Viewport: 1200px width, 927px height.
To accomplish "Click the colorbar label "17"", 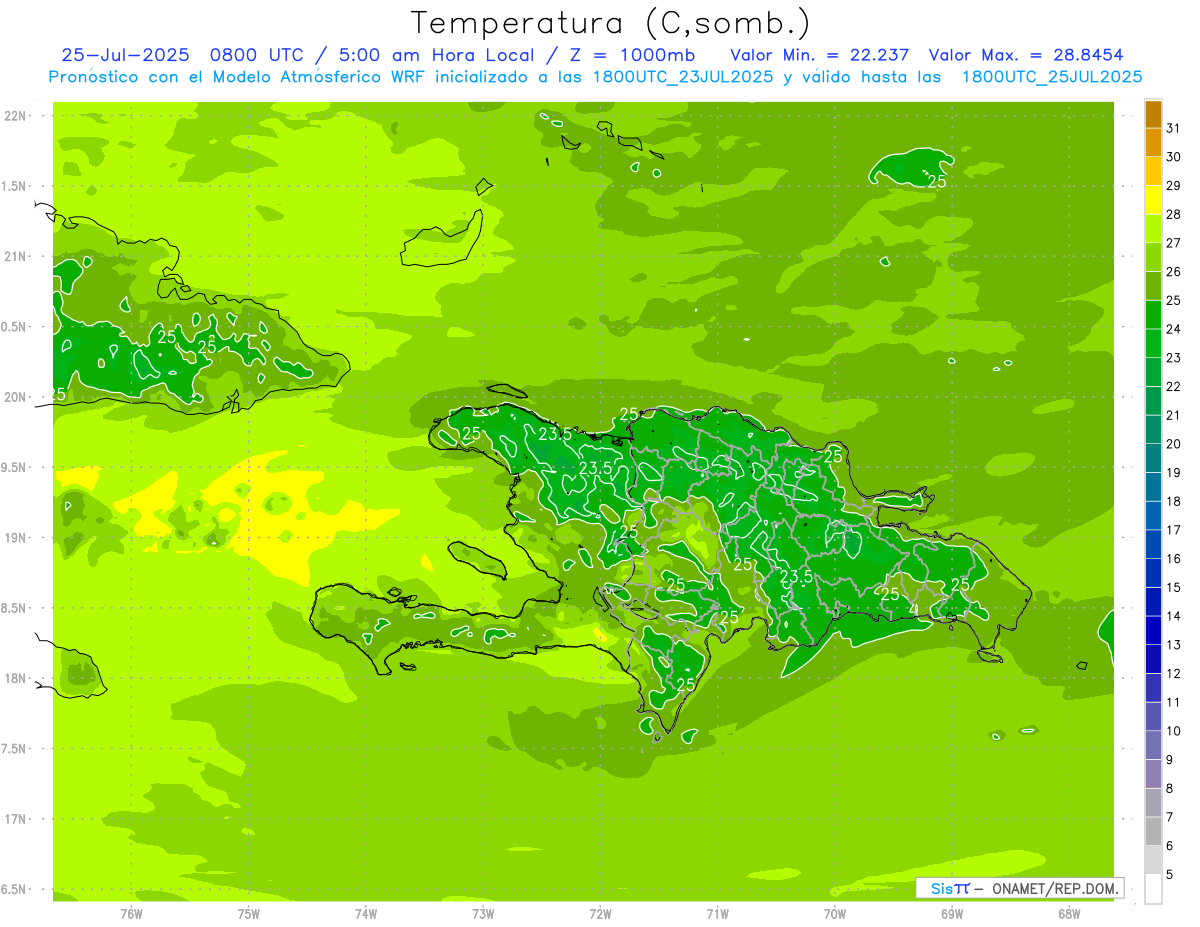I will (x=1173, y=530).
